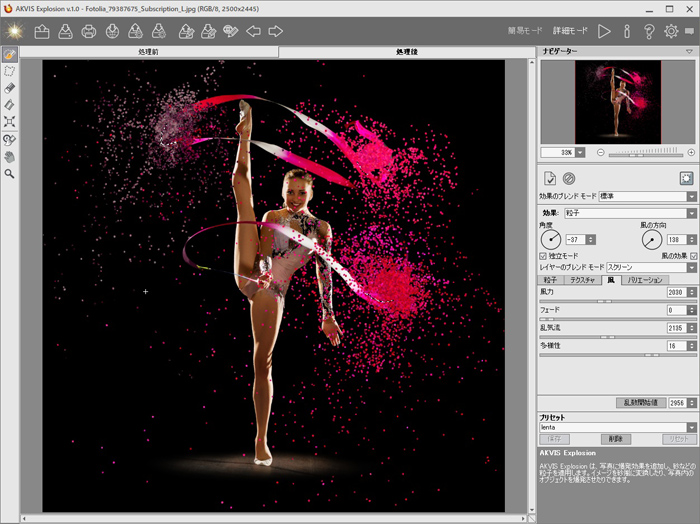Select the Hand tool in left toolbar
Viewport: 700px width, 524px height.
tap(10, 157)
